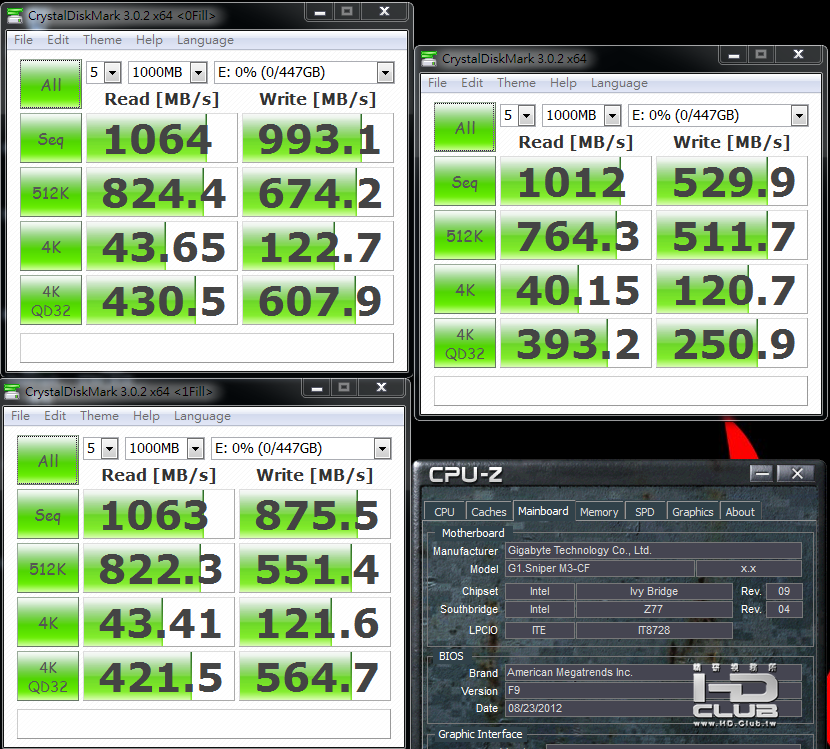The image size is (830, 749).
Task: Open File menu in the 0Fill CrystalDiskMark window
Action: pyautogui.click(x=23, y=40)
